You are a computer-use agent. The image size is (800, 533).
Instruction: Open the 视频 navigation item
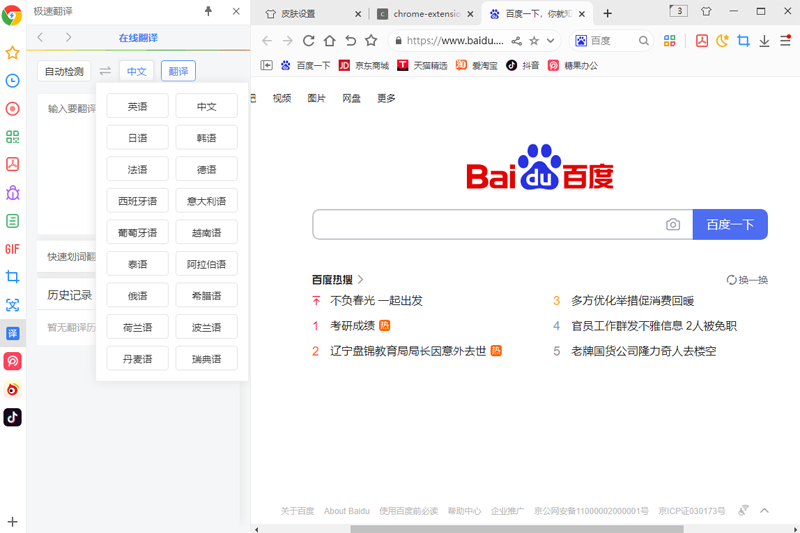point(282,98)
